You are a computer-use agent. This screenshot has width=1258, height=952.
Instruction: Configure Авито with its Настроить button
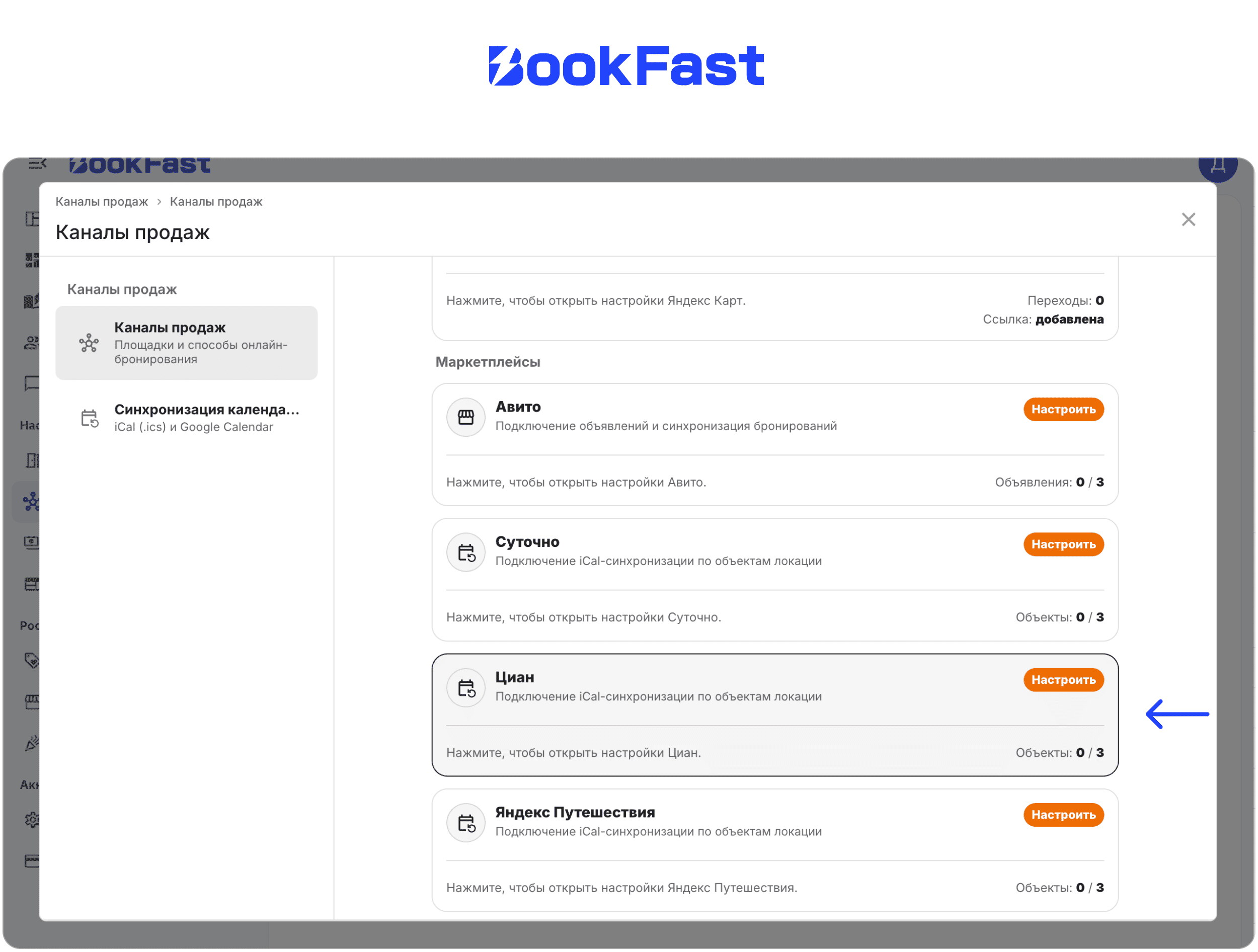pyautogui.click(x=1063, y=410)
